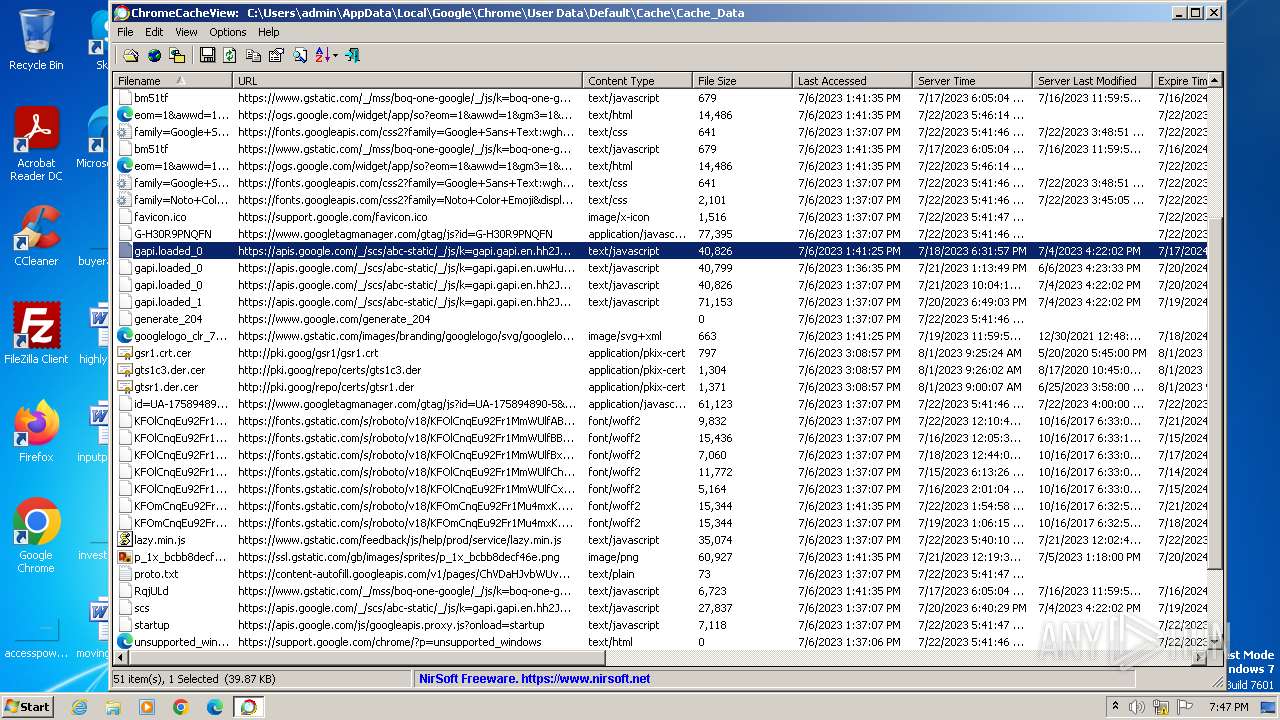Open Microsoft Edge from the taskbar
This screenshot has width=1280, height=720.
(215, 707)
